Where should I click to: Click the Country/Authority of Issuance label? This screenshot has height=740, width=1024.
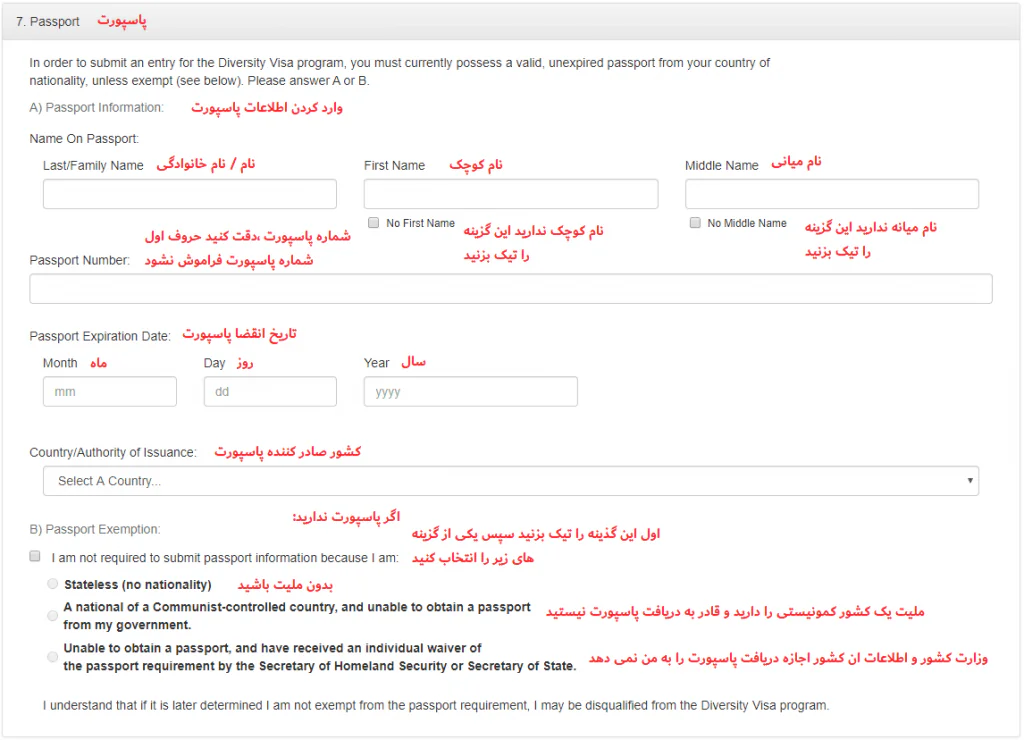113,453
